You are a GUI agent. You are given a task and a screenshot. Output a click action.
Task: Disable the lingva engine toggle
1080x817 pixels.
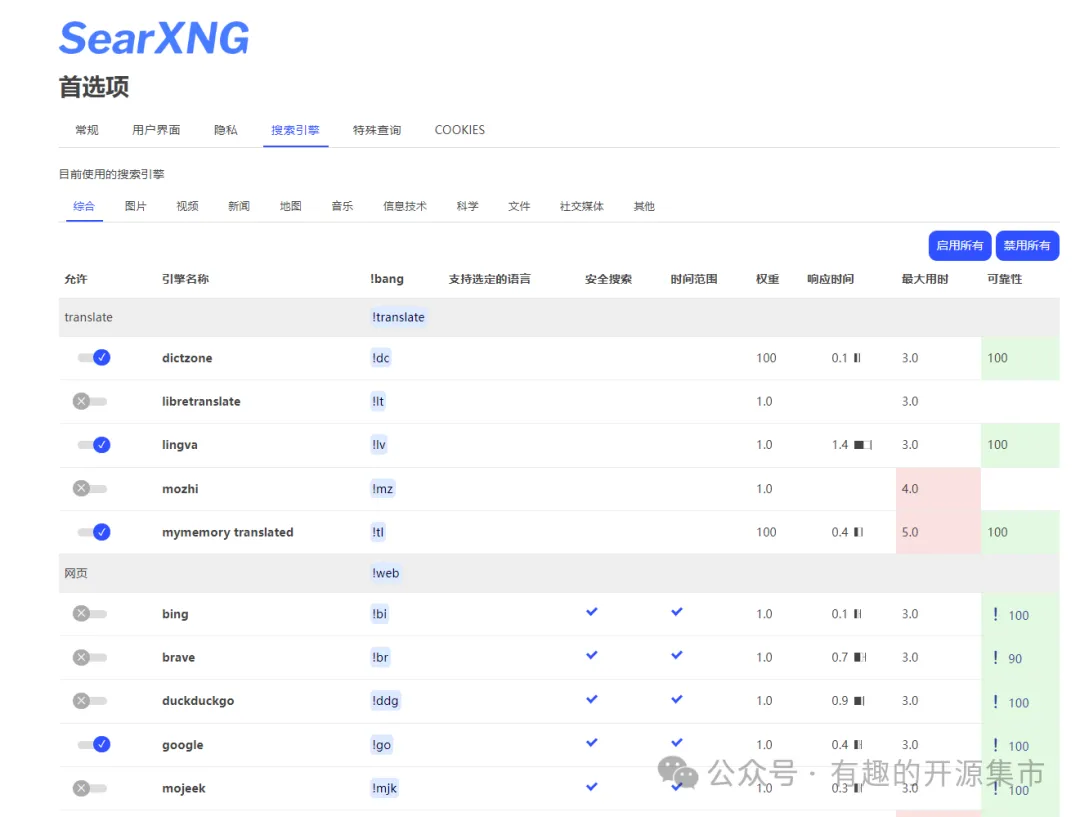[x=94, y=444]
